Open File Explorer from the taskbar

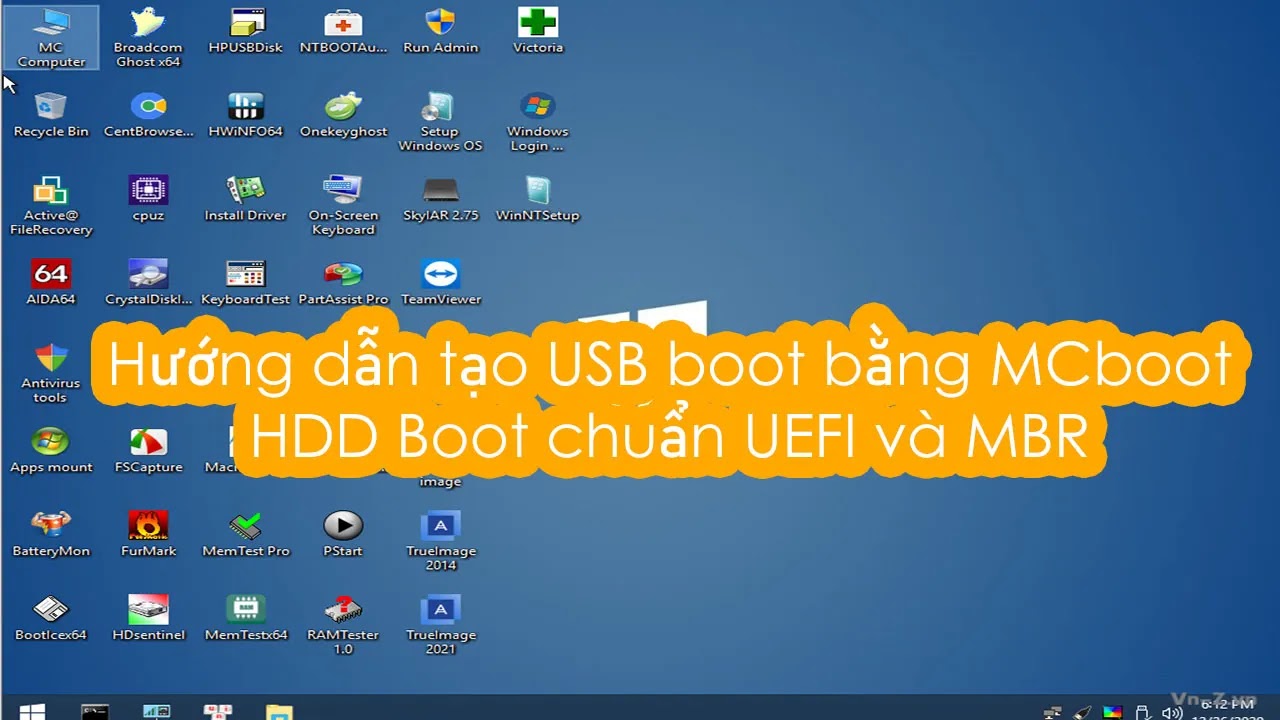279,711
